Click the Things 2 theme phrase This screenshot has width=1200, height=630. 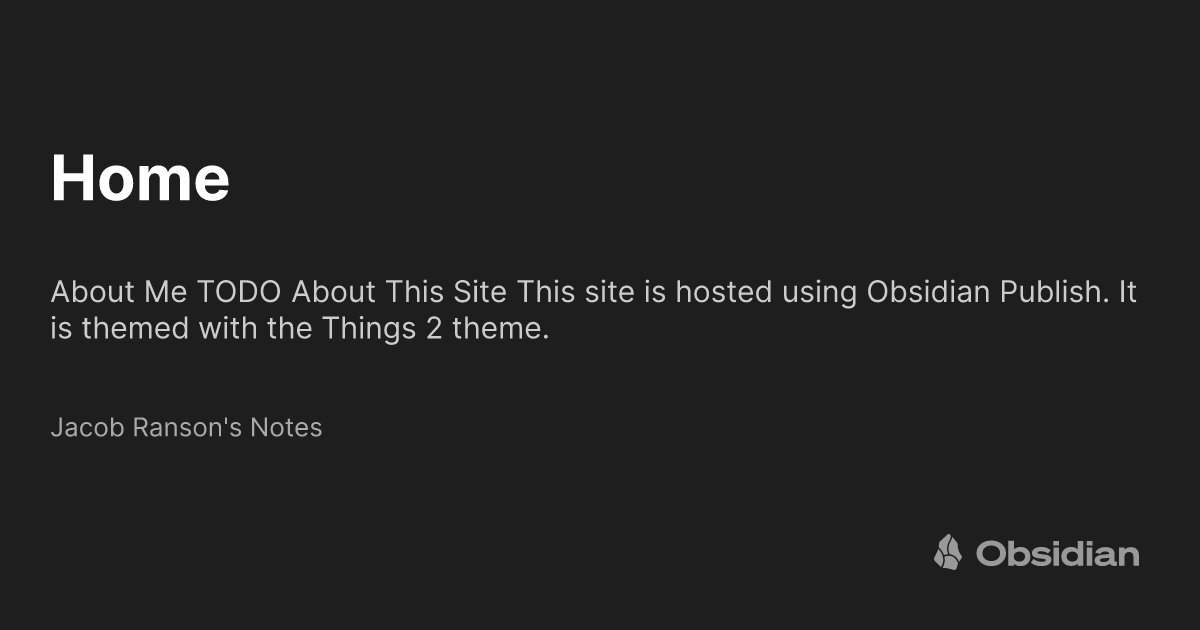435,329
